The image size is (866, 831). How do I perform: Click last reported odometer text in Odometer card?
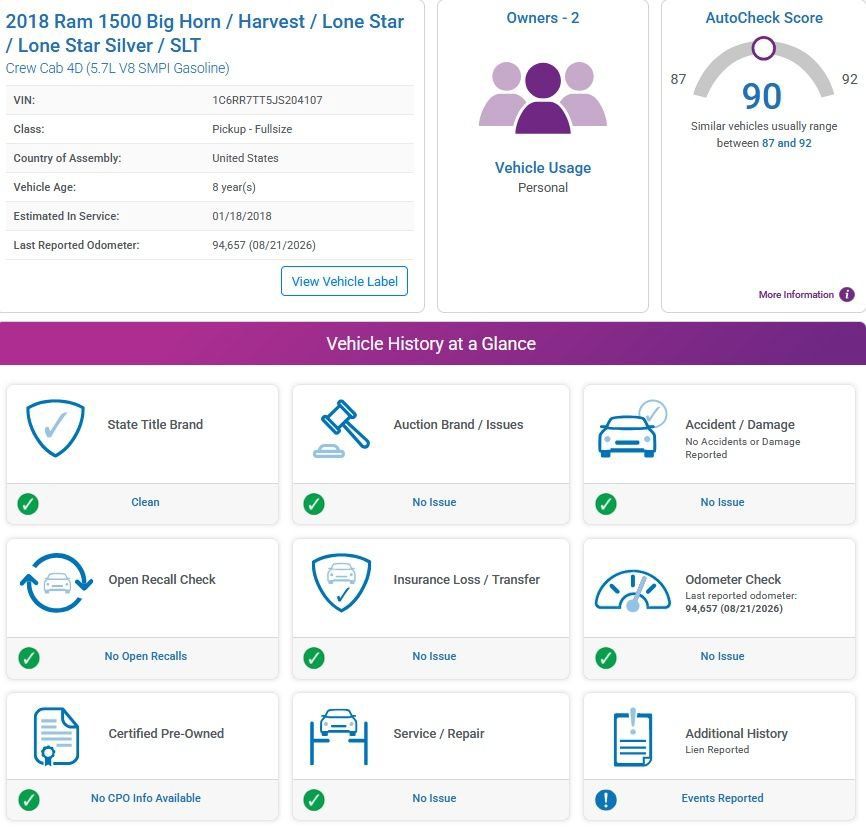point(741,602)
